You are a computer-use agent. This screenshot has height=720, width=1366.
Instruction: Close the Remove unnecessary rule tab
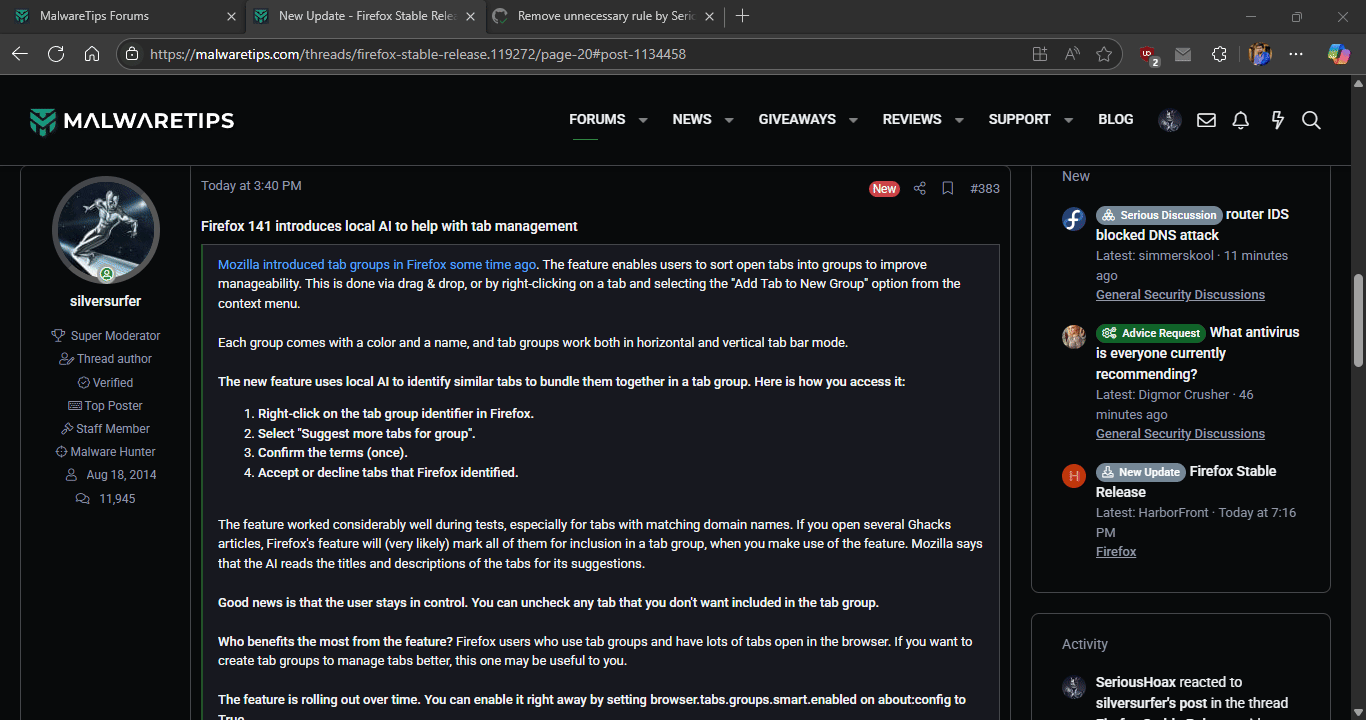tap(709, 16)
